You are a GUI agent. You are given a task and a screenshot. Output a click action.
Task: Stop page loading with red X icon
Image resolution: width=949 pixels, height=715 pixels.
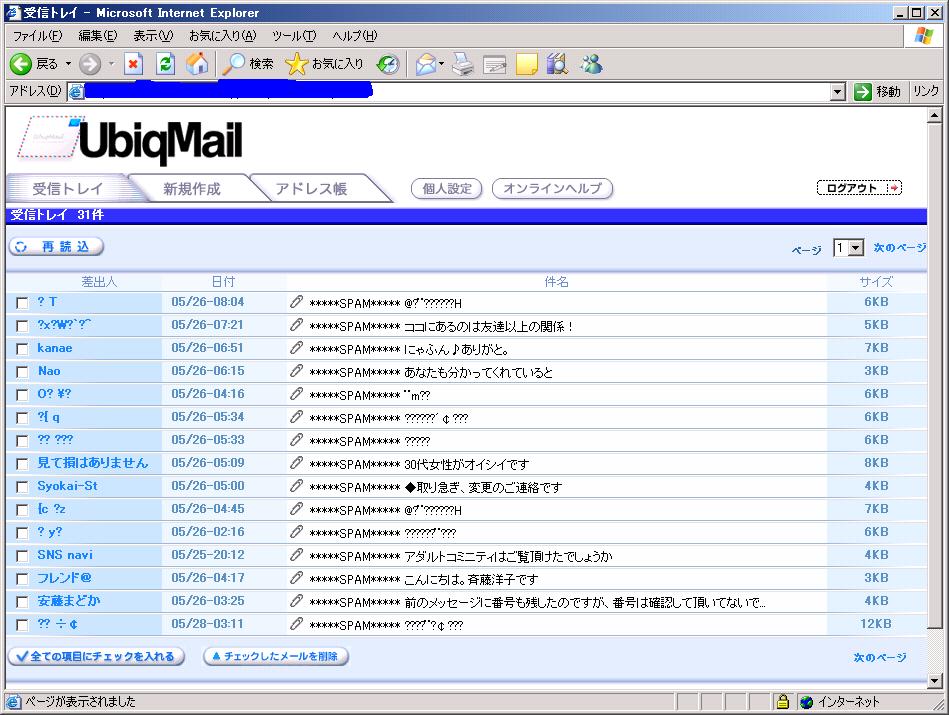click(x=133, y=64)
